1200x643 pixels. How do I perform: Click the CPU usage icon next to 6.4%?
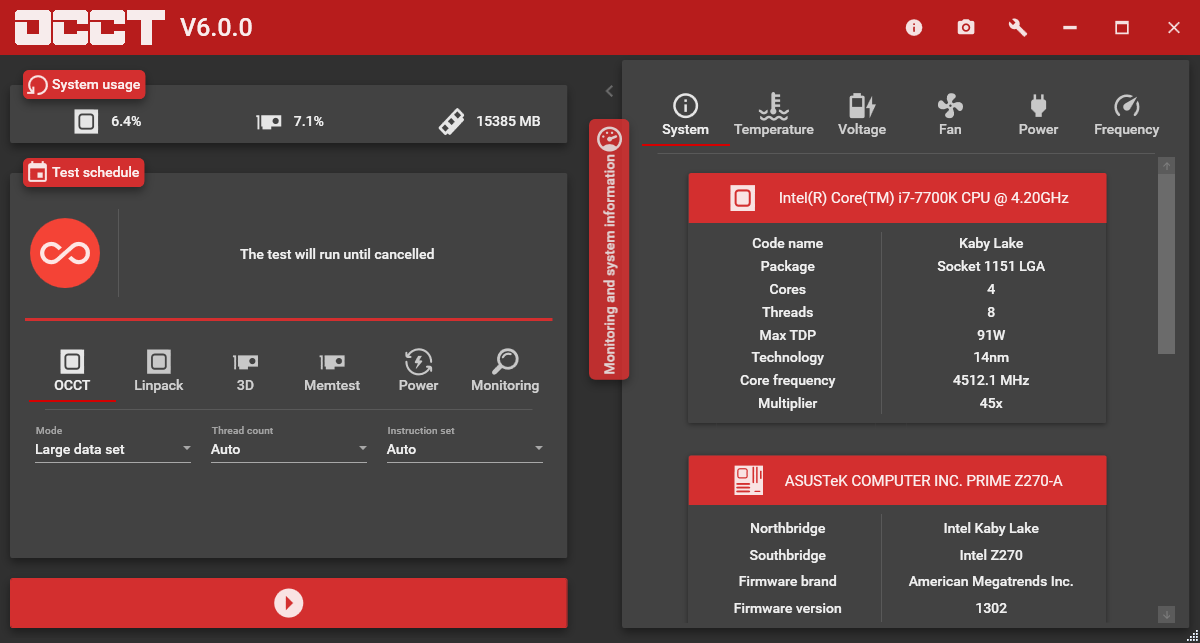(87, 122)
